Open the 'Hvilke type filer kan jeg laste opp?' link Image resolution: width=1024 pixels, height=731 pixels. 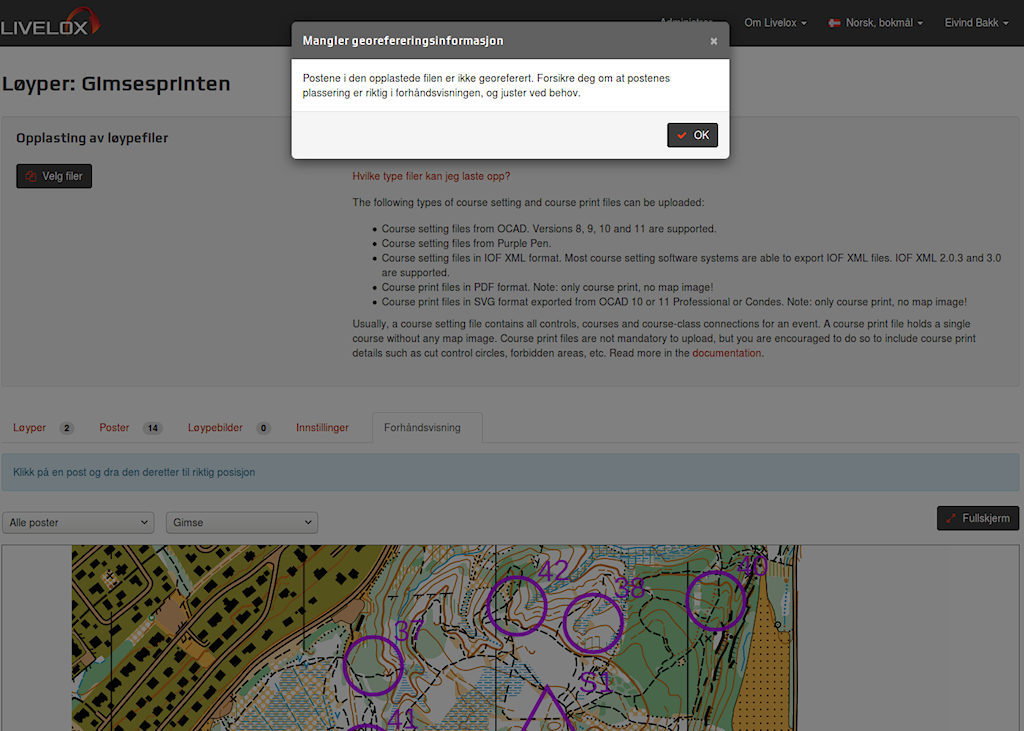431,176
